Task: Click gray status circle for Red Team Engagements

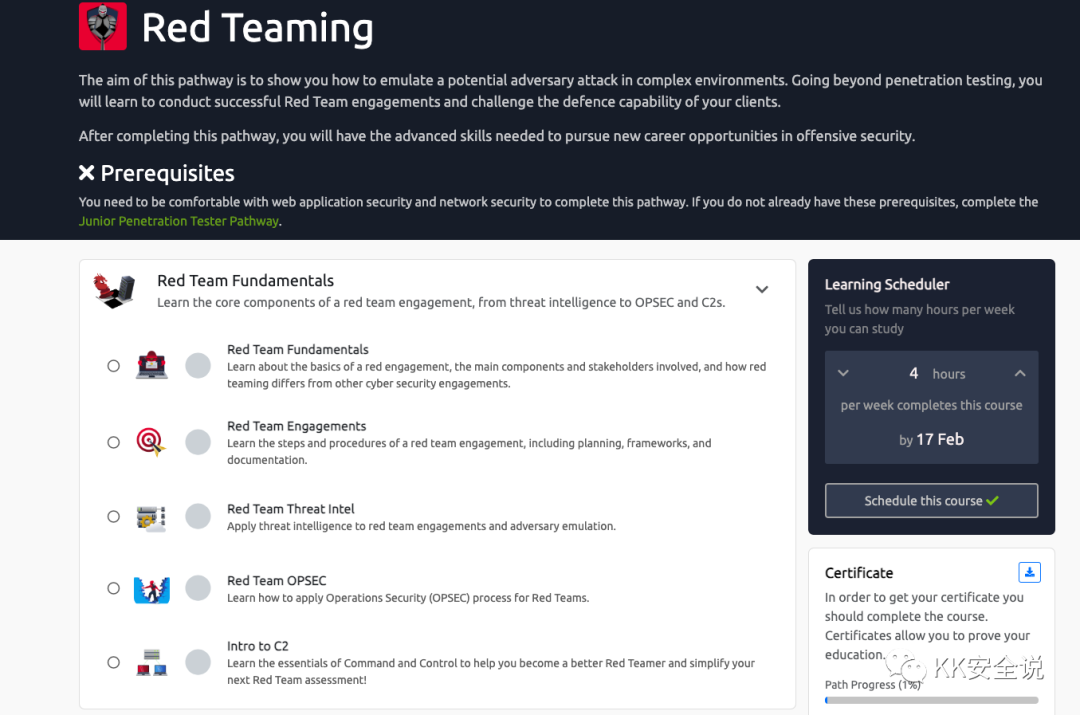Action: pyautogui.click(x=198, y=442)
